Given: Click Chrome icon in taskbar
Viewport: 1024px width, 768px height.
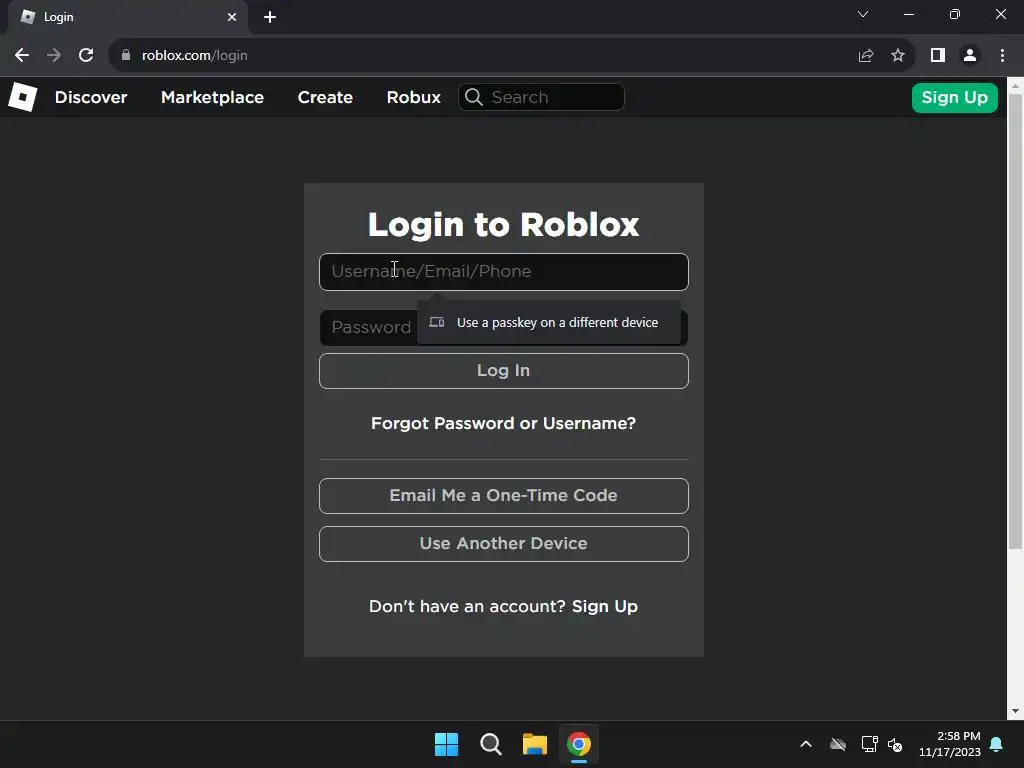Looking at the screenshot, I should (x=579, y=744).
